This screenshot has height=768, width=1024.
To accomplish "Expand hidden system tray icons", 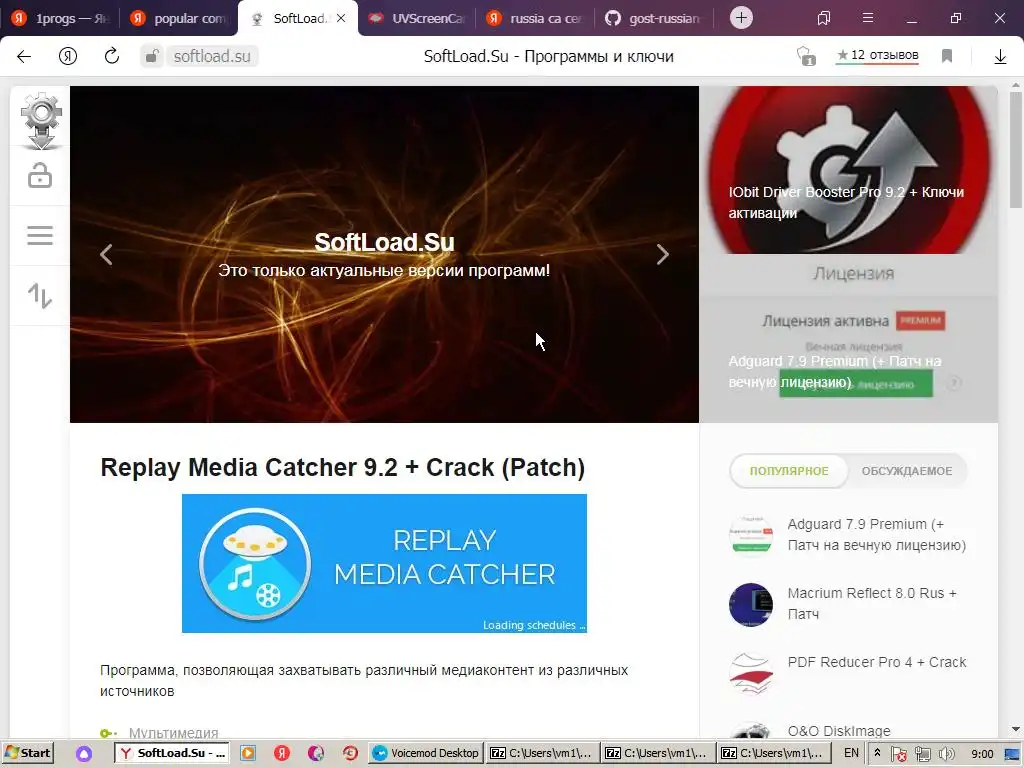I will pyautogui.click(x=877, y=753).
